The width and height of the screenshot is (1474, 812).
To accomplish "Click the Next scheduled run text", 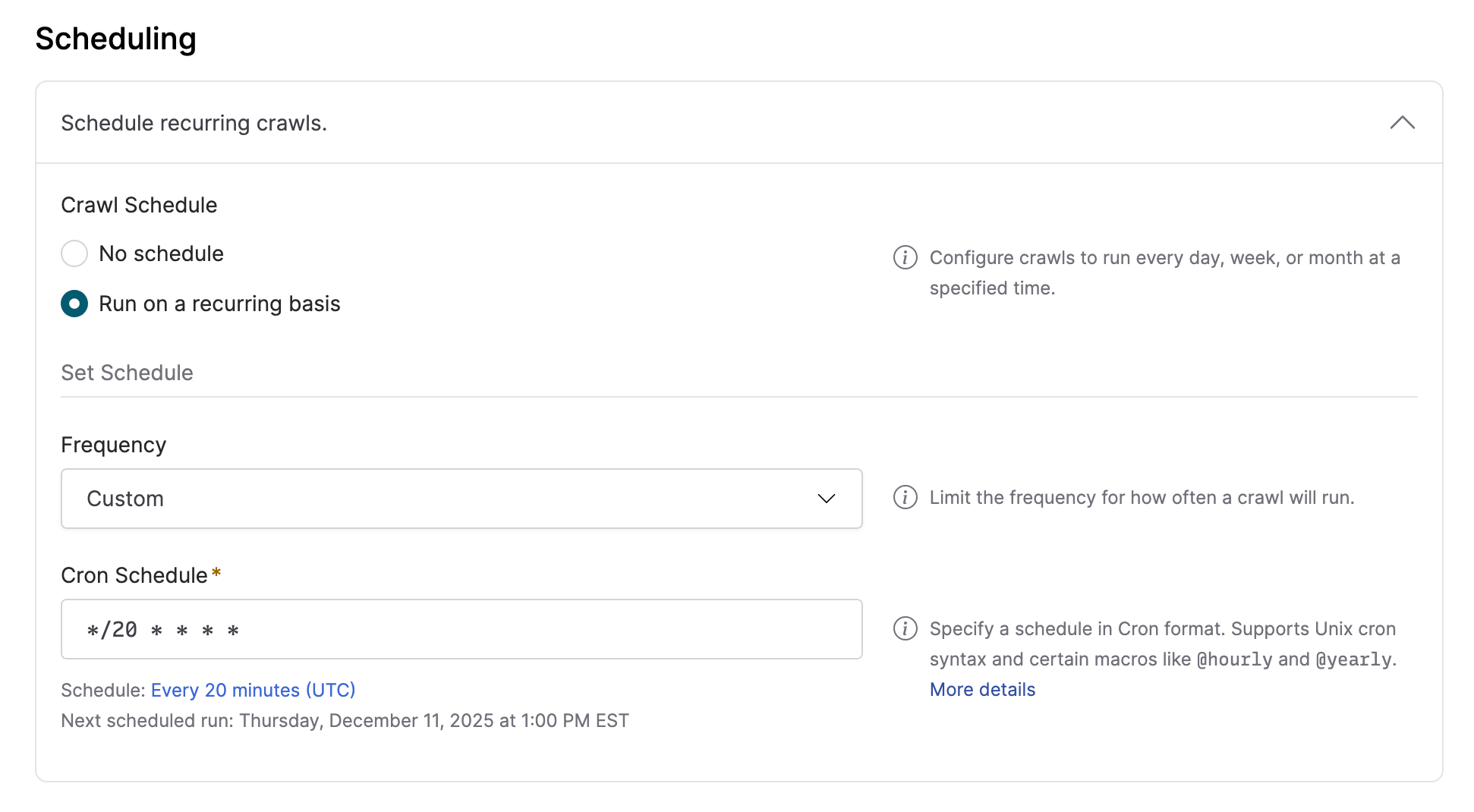I will pyautogui.click(x=345, y=720).
